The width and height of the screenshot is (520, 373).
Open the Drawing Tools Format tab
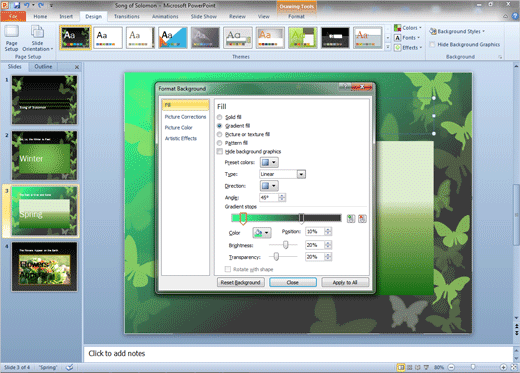[296, 16]
